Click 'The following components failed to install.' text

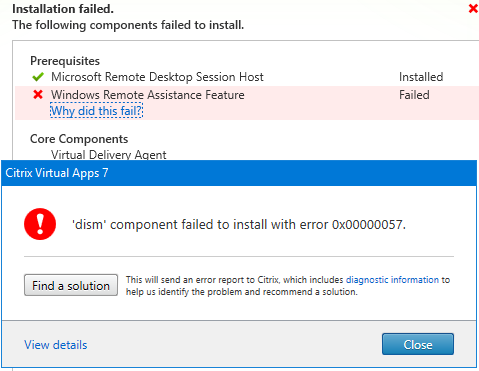point(128,25)
